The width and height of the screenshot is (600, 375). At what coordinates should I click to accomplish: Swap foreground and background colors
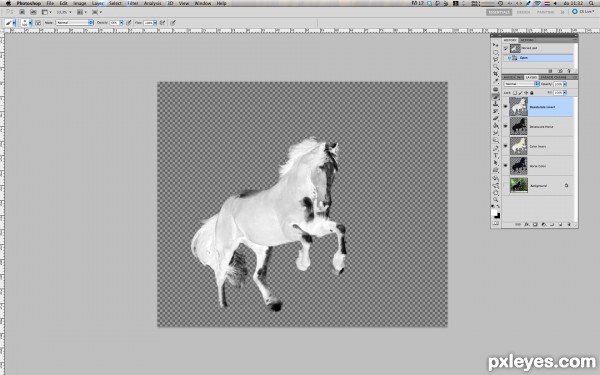tap(498, 206)
